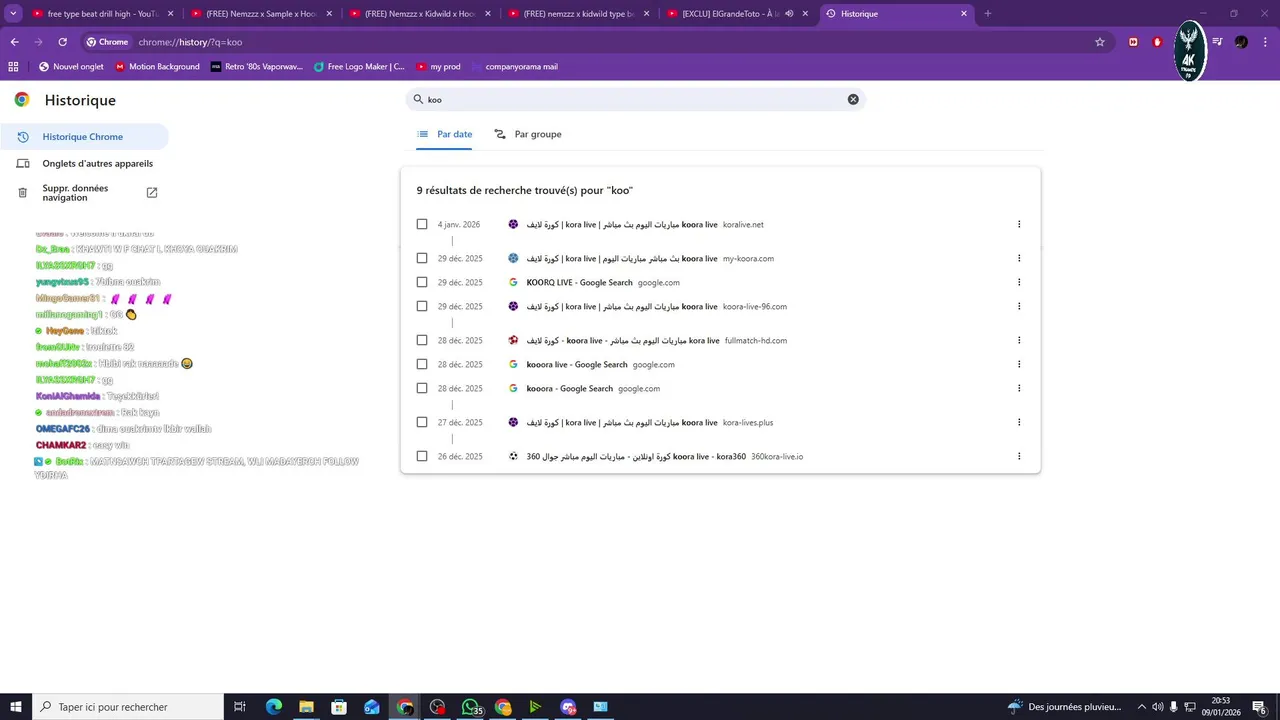1280x720 pixels.
Task: Switch to the Par groupe tab
Action: [x=528, y=134]
